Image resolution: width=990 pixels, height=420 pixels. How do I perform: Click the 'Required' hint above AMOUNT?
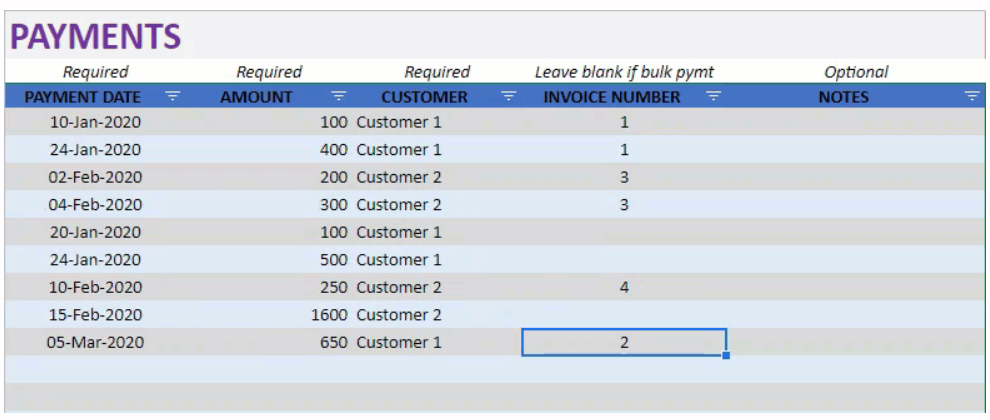pyautogui.click(x=269, y=72)
